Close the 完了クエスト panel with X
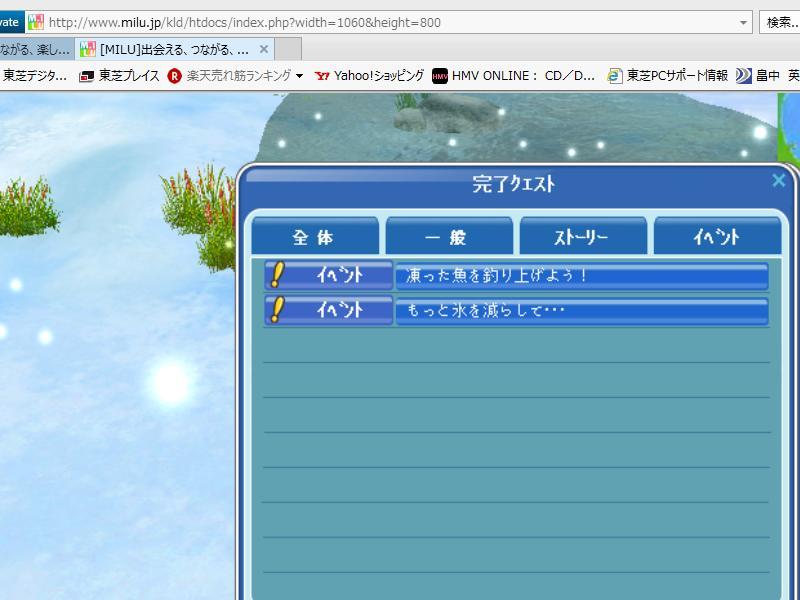 click(x=779, y=180)
